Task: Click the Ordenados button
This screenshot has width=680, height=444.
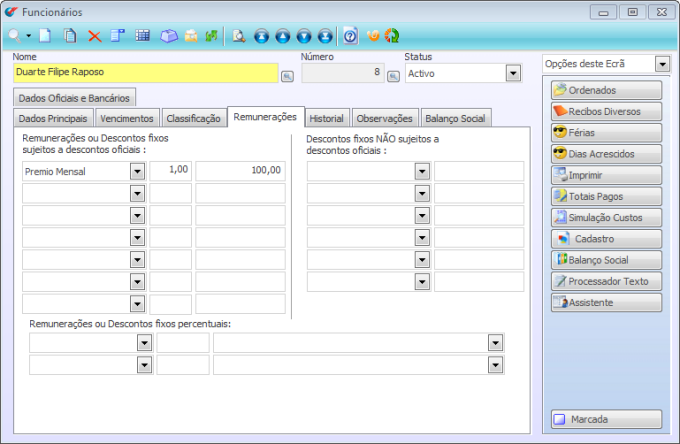Action: point(607,90)
